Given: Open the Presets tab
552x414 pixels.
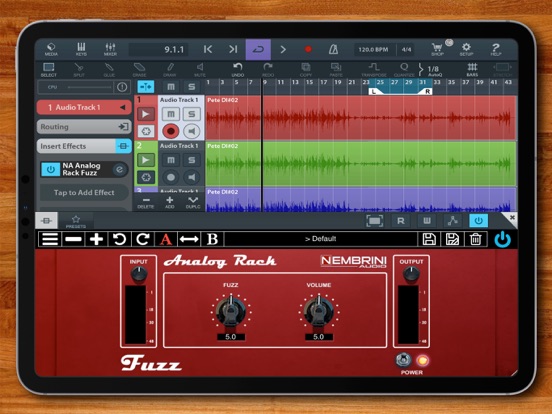Looking at the screenshot, I should (76, 221).
